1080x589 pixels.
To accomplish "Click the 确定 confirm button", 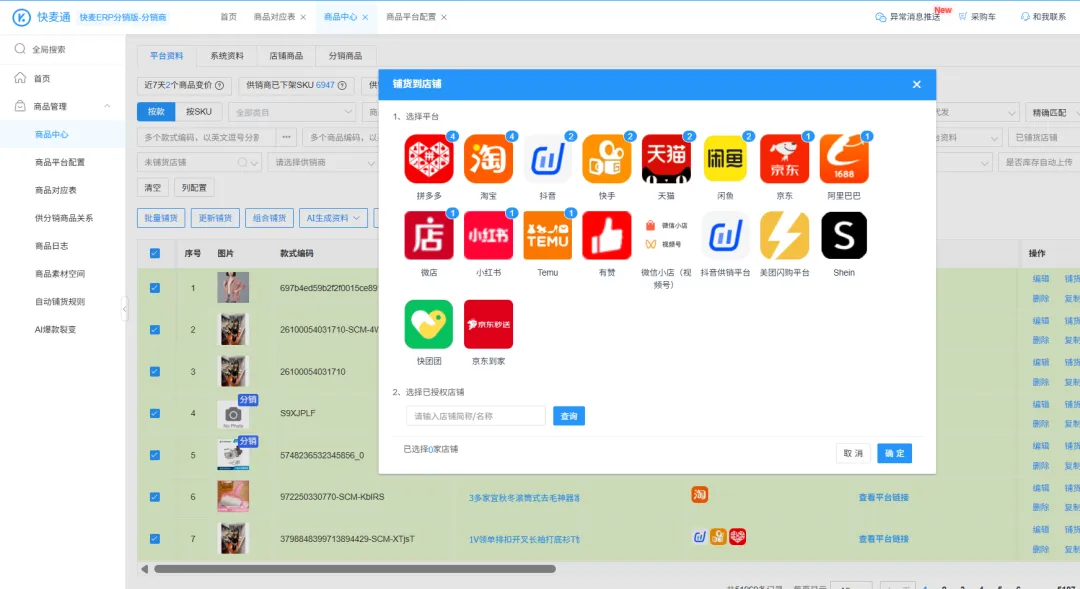I will coord(894,453).
